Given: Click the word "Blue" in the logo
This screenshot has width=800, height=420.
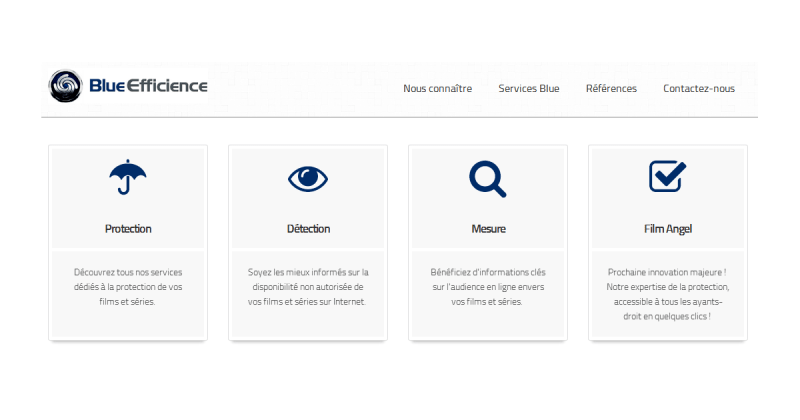Looking at the screenshot, I should [x=105, y=86].
